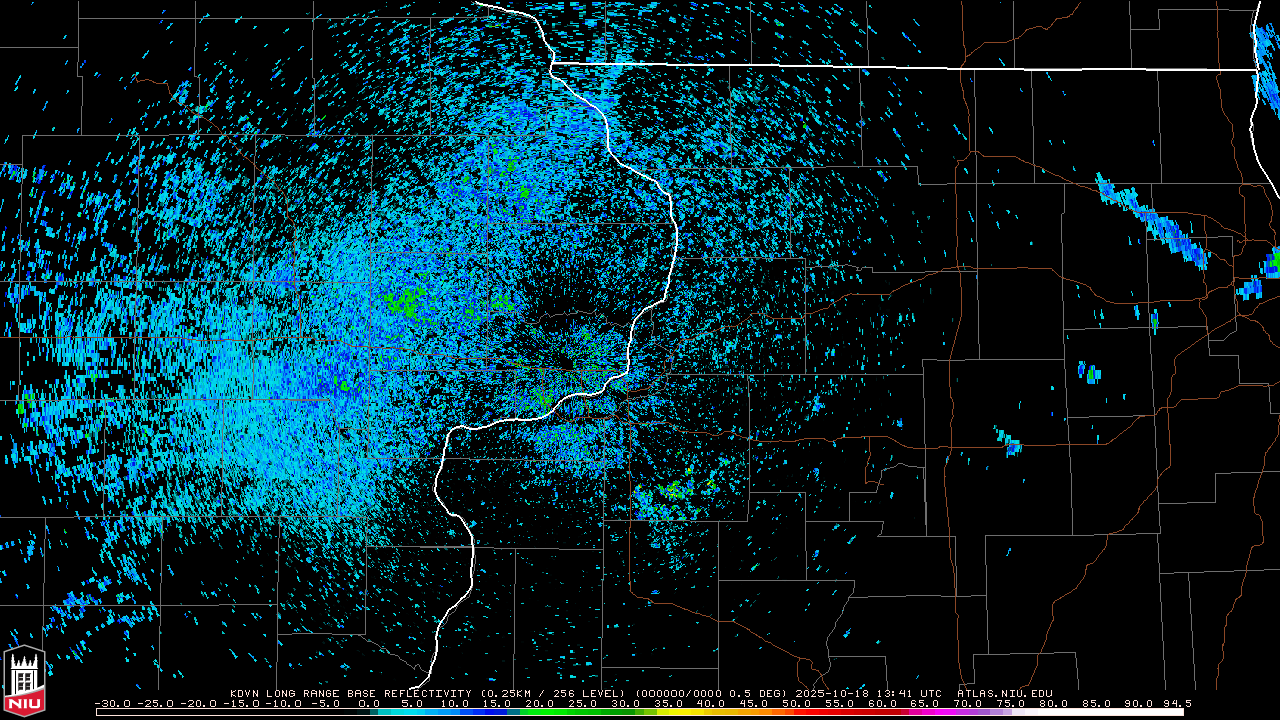Click the large green echo cluster west of radar
1280x720 pixels.
click(x=405, y=300)
